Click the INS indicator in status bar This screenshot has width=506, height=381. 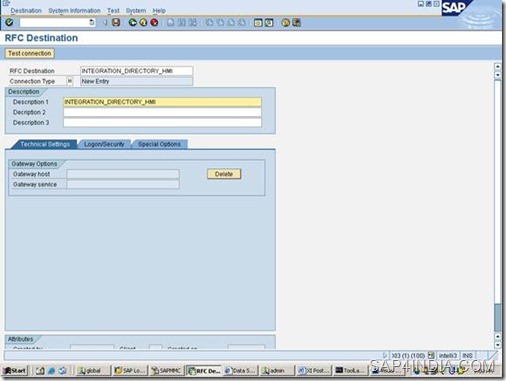pyautogui.click(x=467, y=356)
